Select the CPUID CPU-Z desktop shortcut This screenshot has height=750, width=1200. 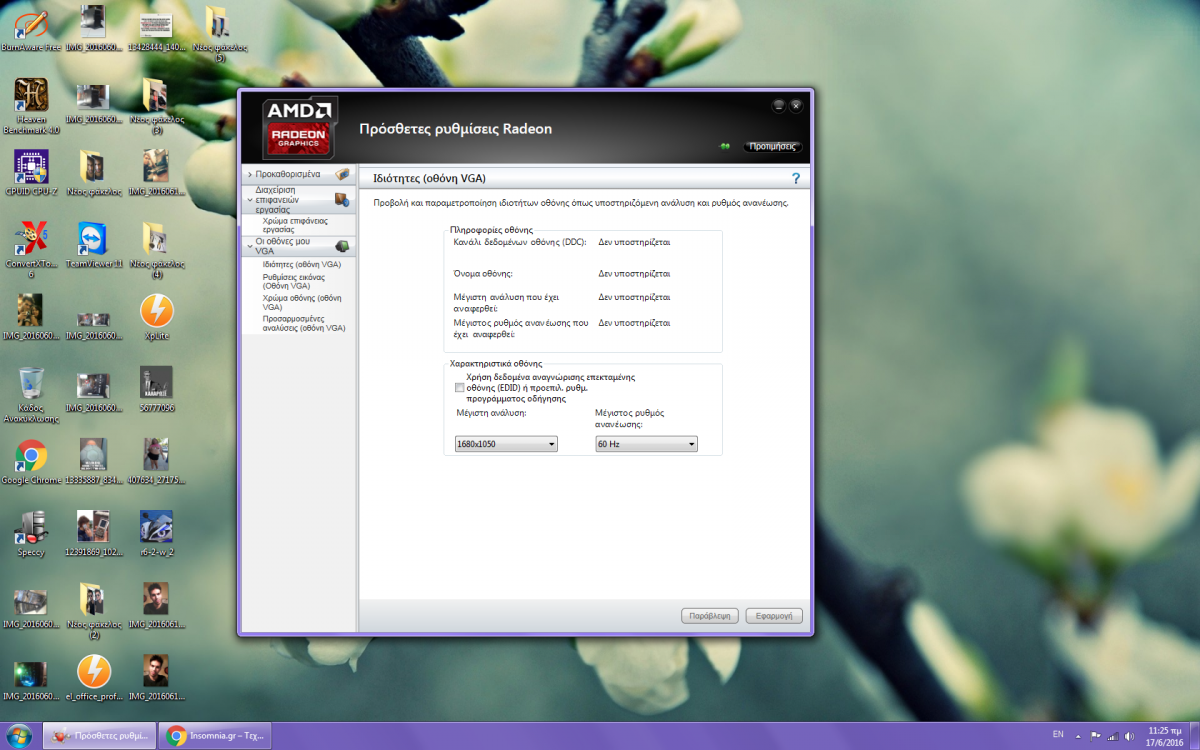click(32, 173)
